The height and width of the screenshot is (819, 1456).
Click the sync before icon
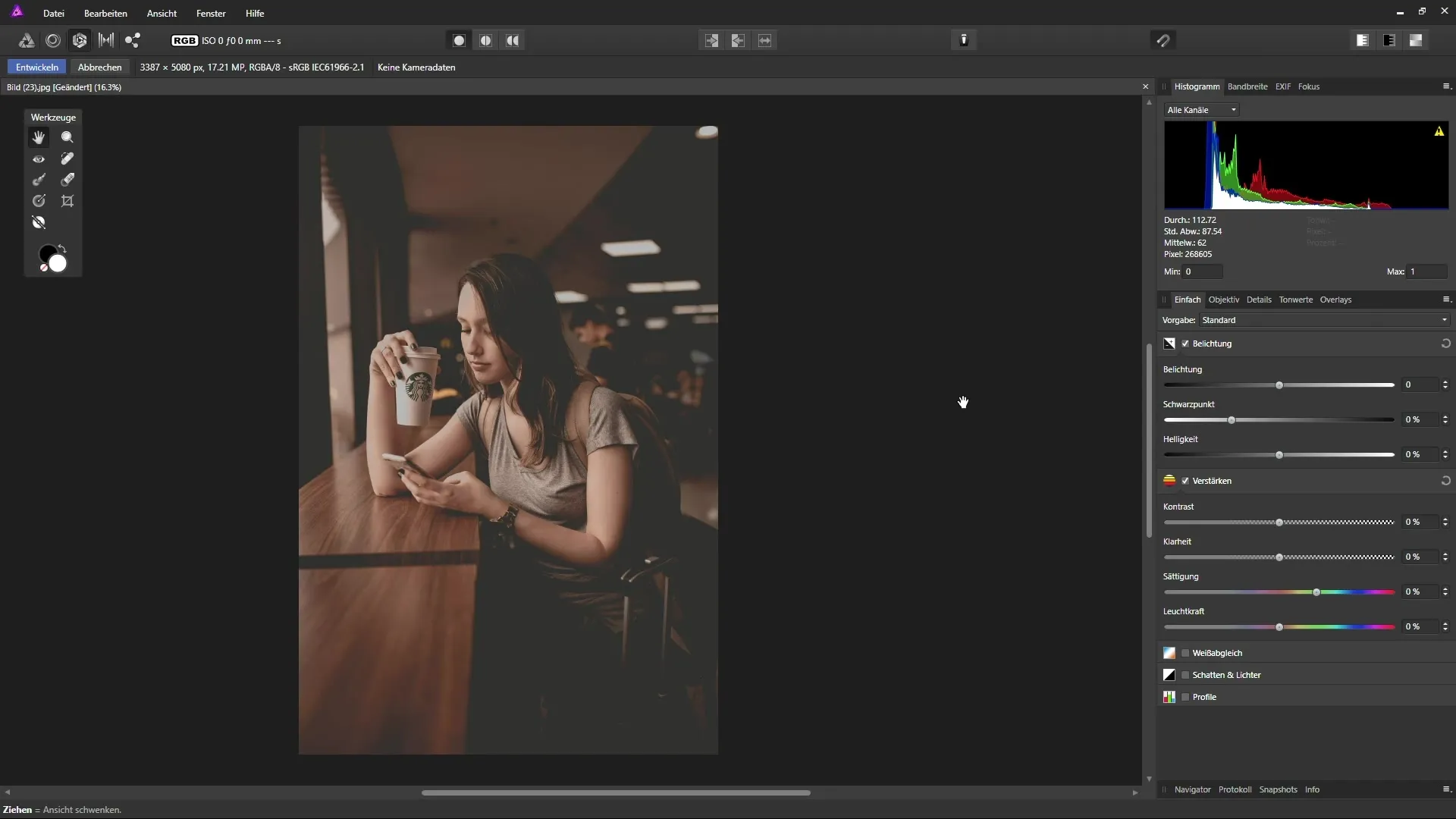click(x=711, y=41)
